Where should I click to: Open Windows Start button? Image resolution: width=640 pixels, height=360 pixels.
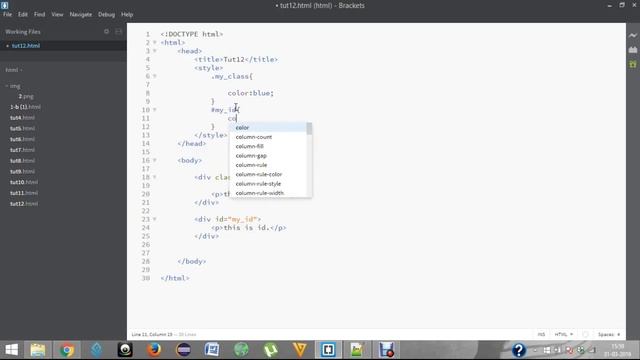pyautogui.click(x=11, y=350)
